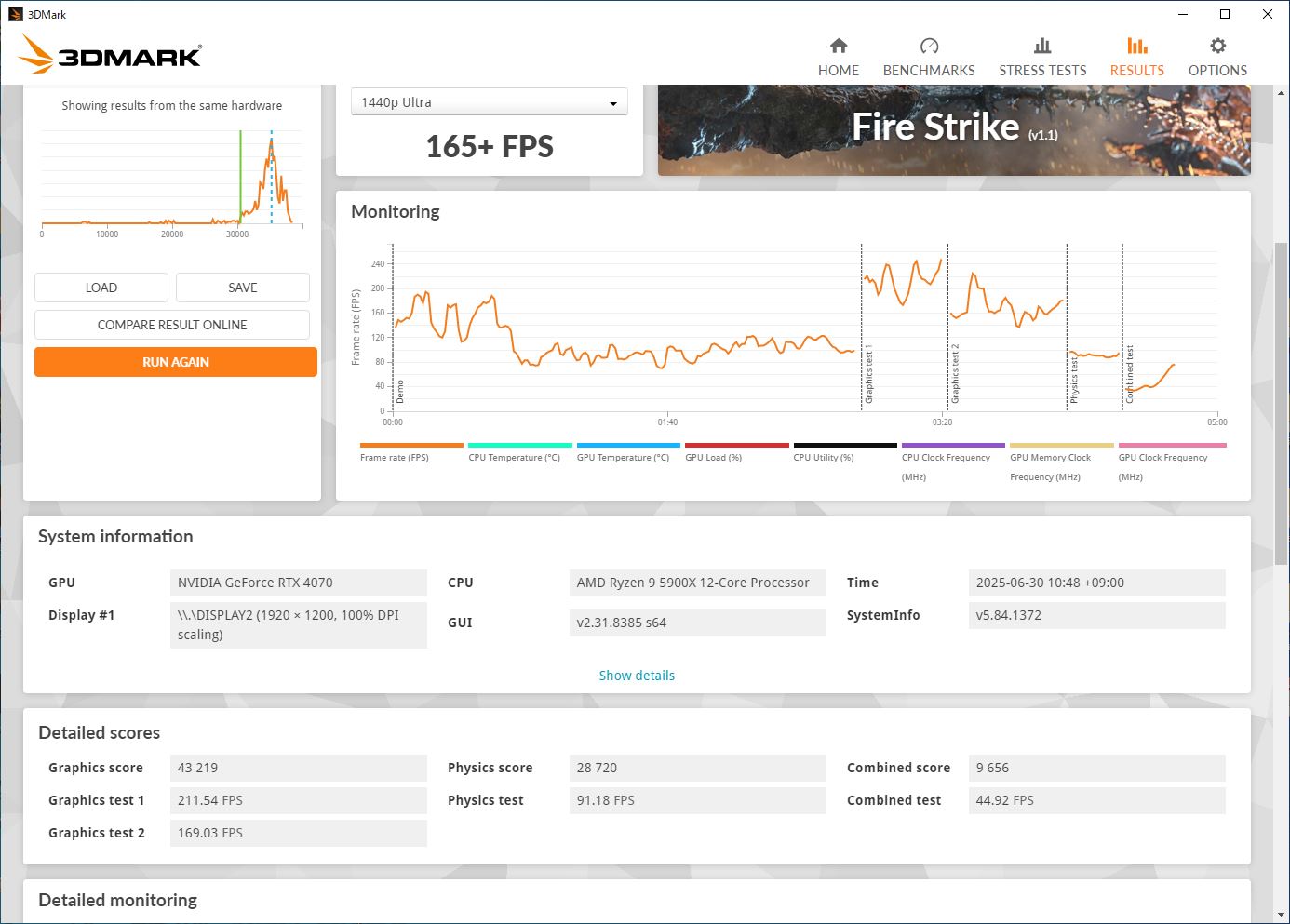Click 3DMark app icon in title bar

click(15, 14)
